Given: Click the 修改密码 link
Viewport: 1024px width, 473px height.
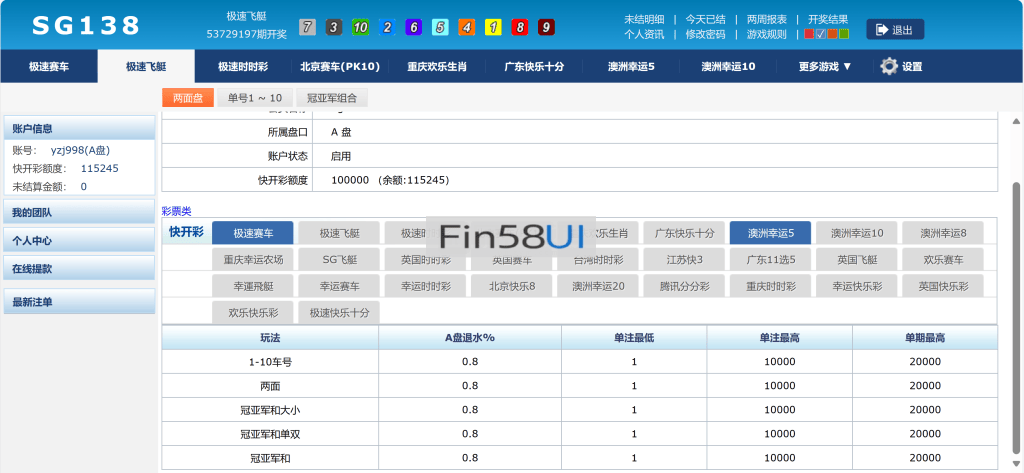Looking at the screenshot, I should (705, 34).
